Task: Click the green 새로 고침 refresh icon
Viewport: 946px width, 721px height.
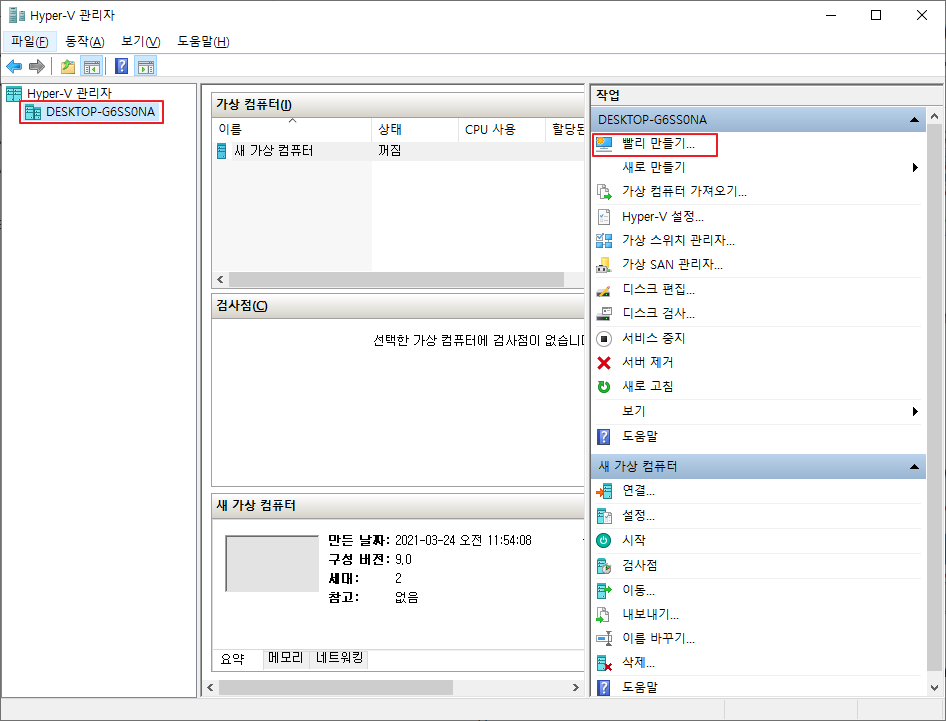Action: click(x=604, y=387)
